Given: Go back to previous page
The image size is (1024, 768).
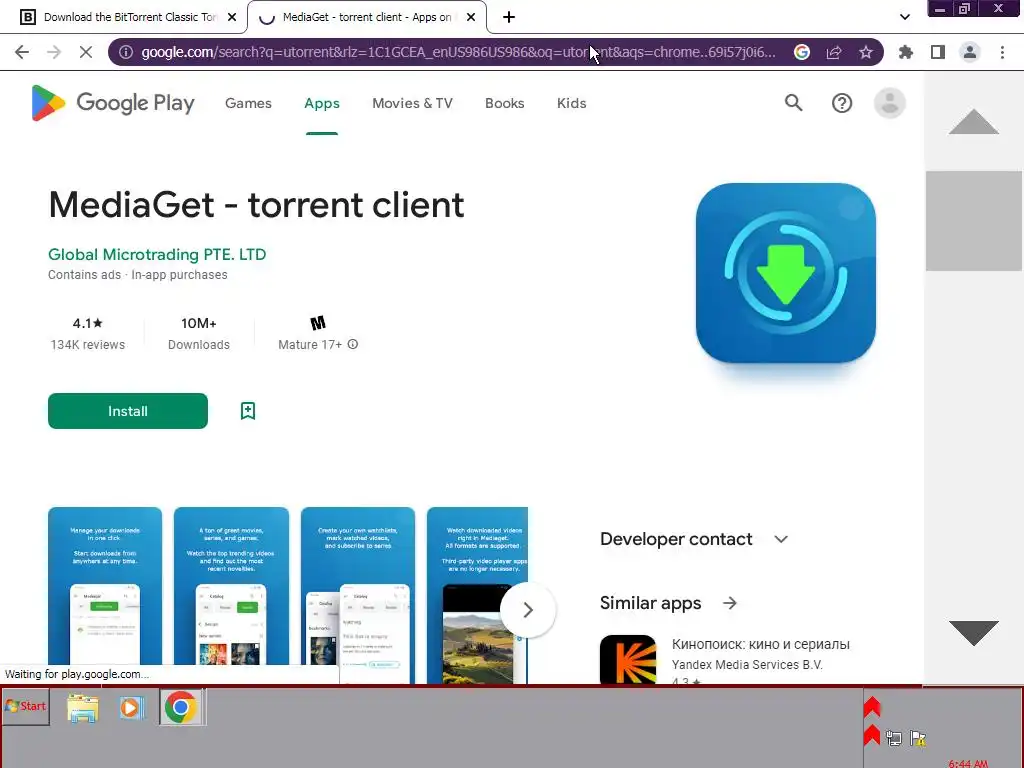Looking at the screenshot, I should tap(22, 52).
